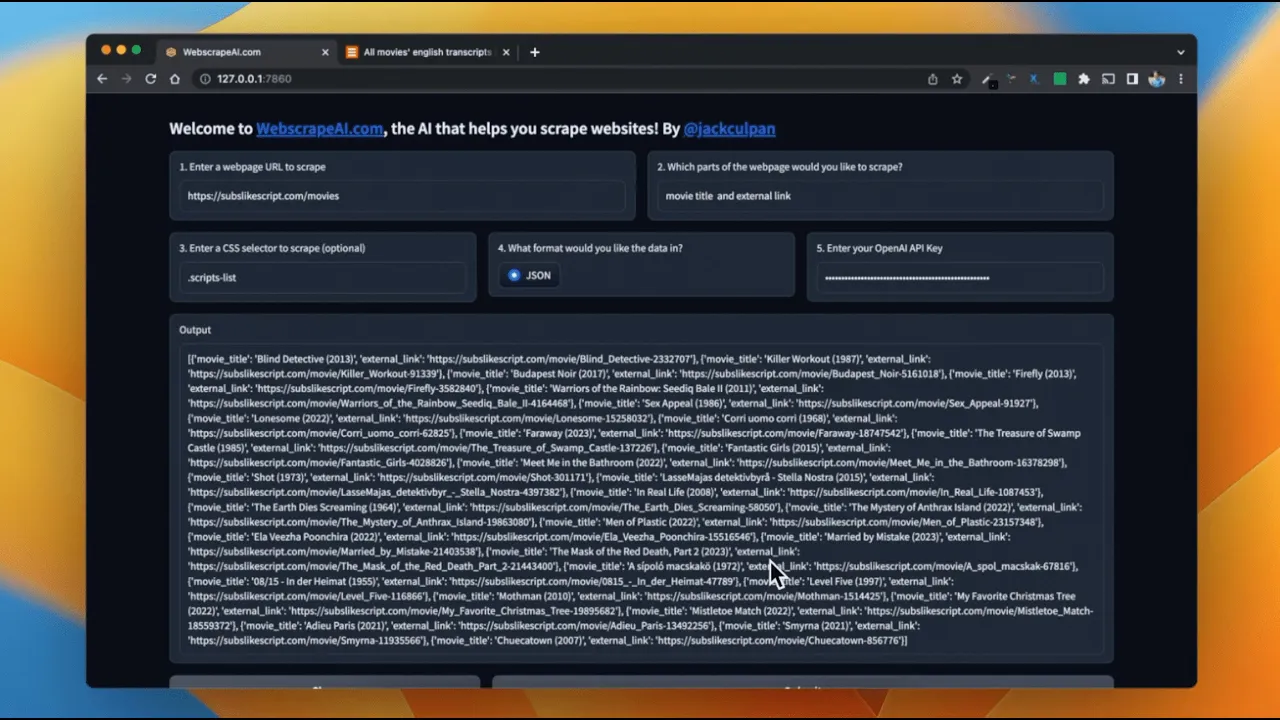Image resolution: width=1280 pixels, height=720 pixels.
Task: Click the green maximize window button
Action: [137, 50]
